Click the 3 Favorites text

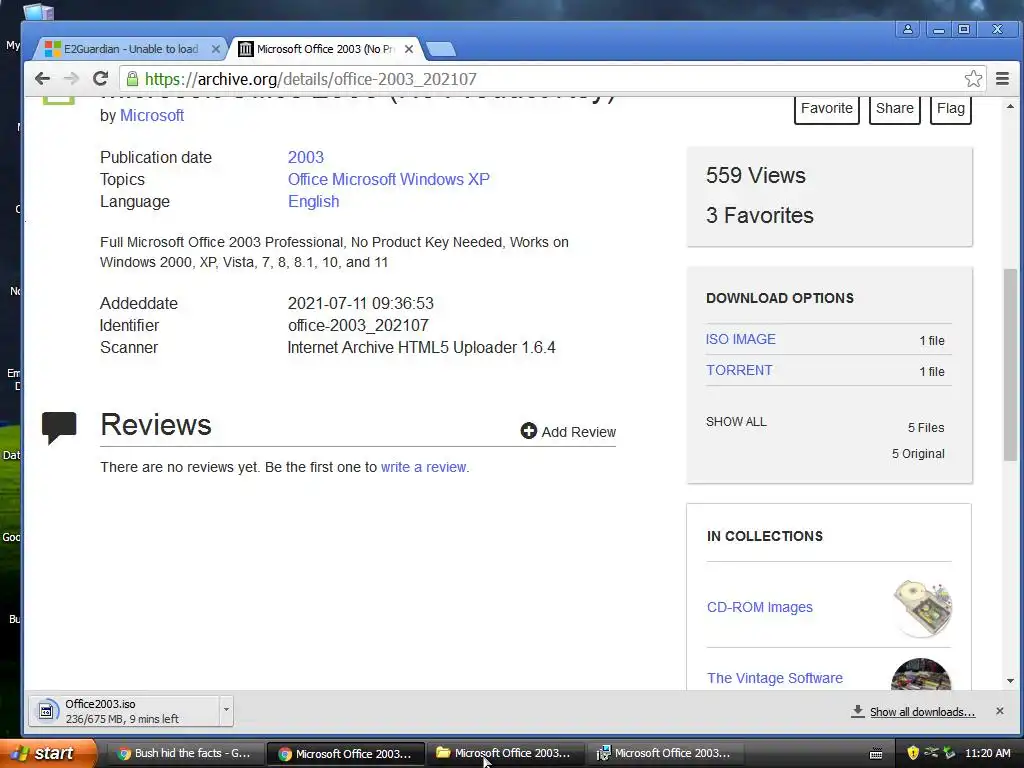click(x=760, y=216)
